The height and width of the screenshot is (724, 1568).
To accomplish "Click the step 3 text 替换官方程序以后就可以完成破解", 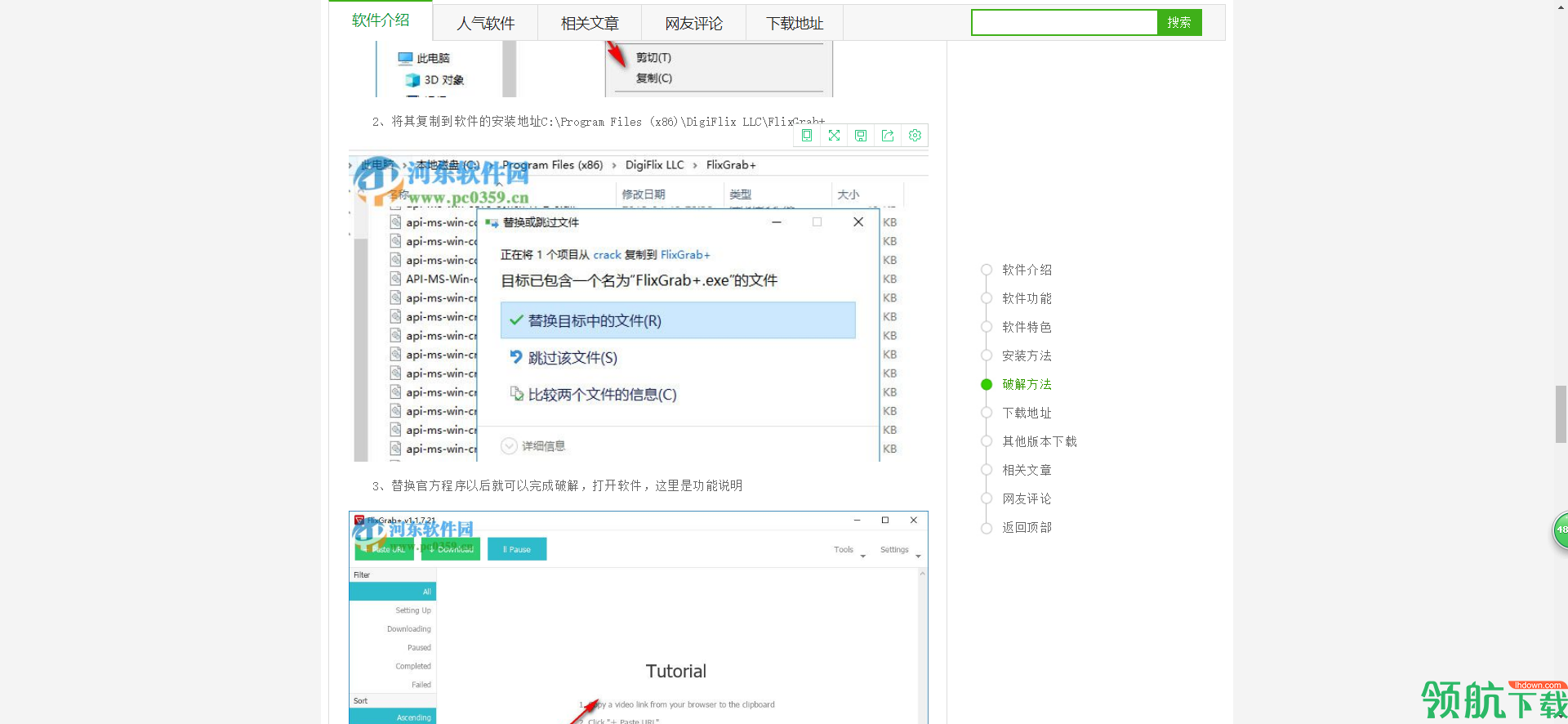I will (x=557, y=485).
